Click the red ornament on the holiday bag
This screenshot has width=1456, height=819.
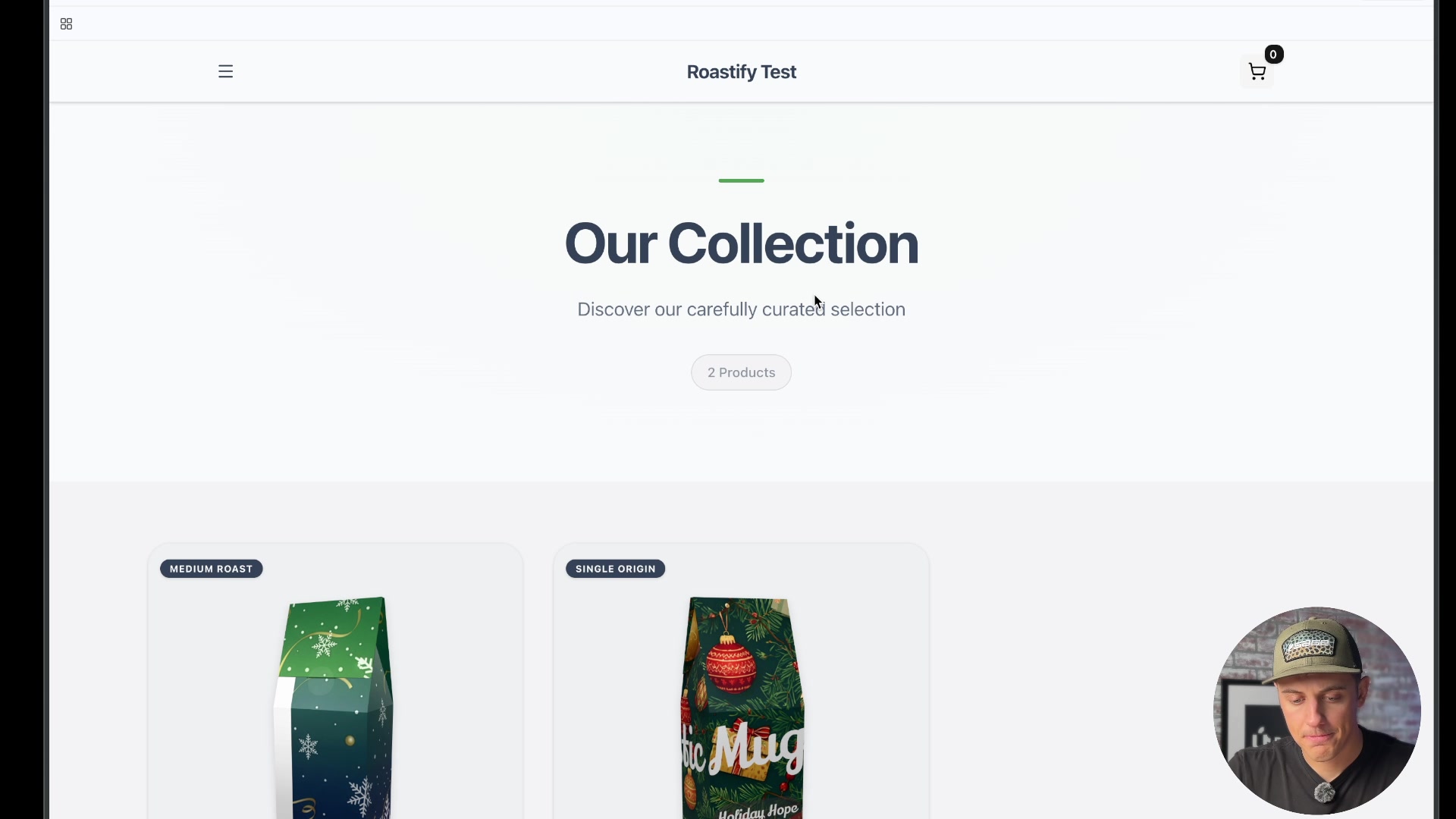click(731, 665)
